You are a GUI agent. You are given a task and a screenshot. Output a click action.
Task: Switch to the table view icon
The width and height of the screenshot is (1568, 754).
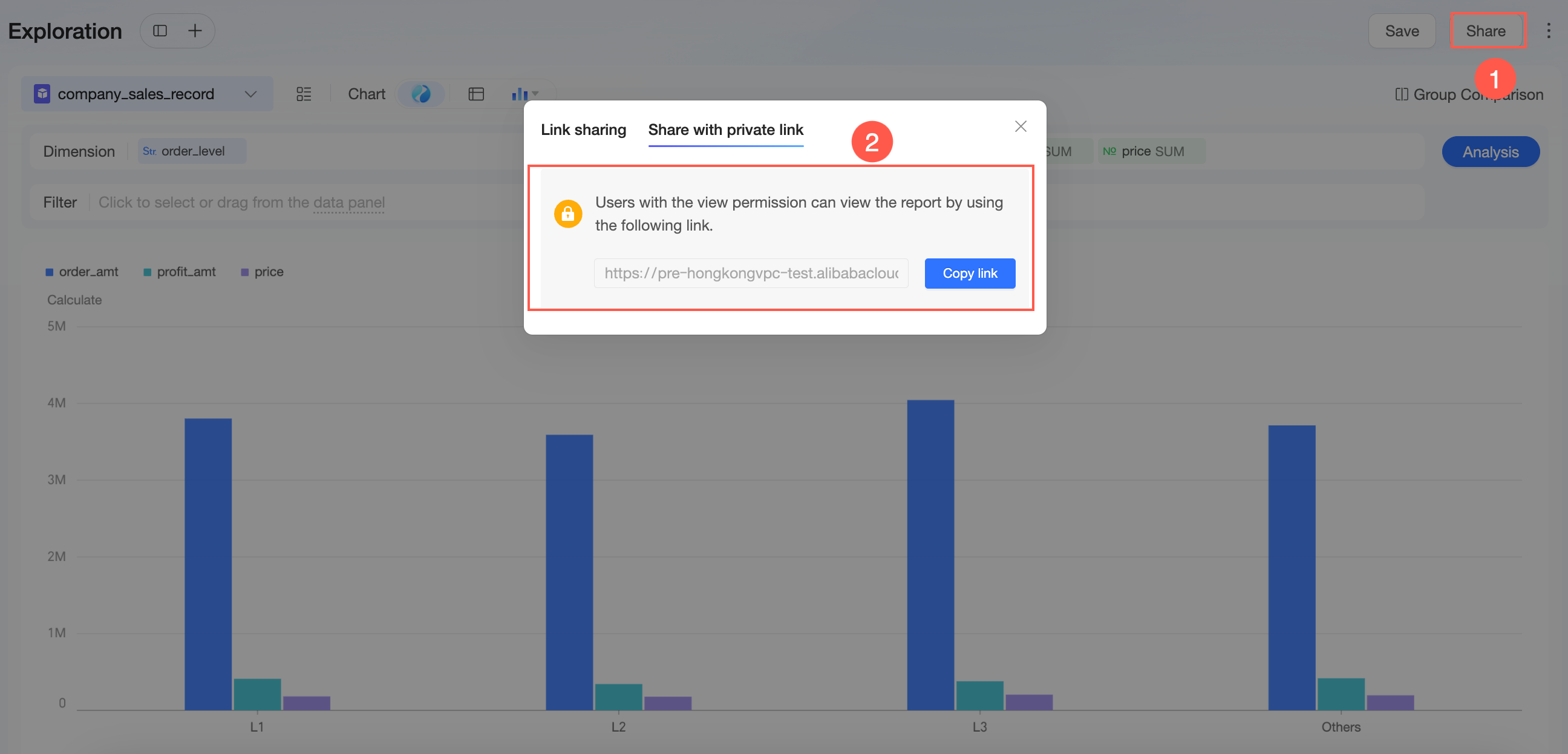476,94
